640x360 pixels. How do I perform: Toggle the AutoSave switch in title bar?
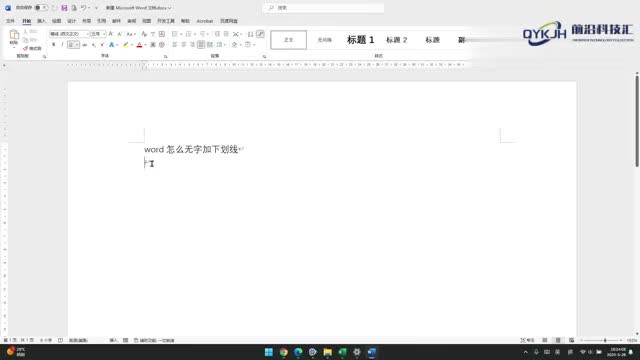tap(41, 7)
